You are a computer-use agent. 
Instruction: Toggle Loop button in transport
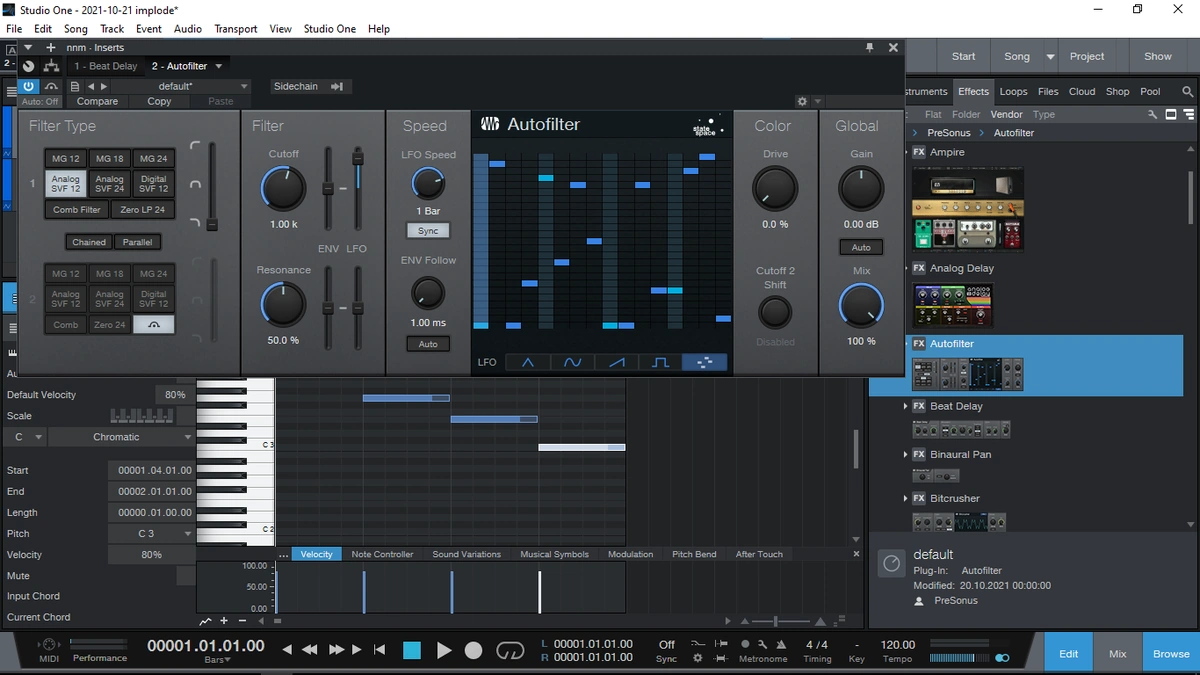pyautogui.click(x=510, y=651)
